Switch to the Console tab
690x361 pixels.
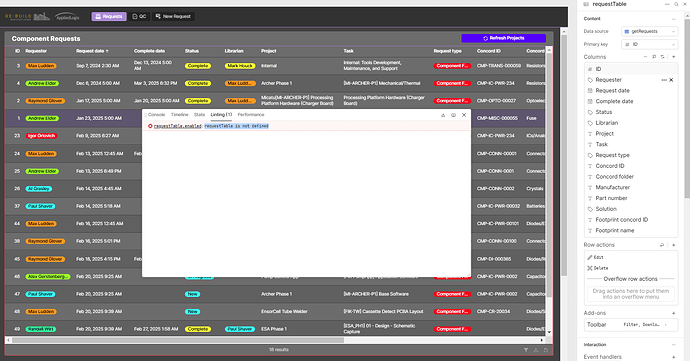(156, 114)
